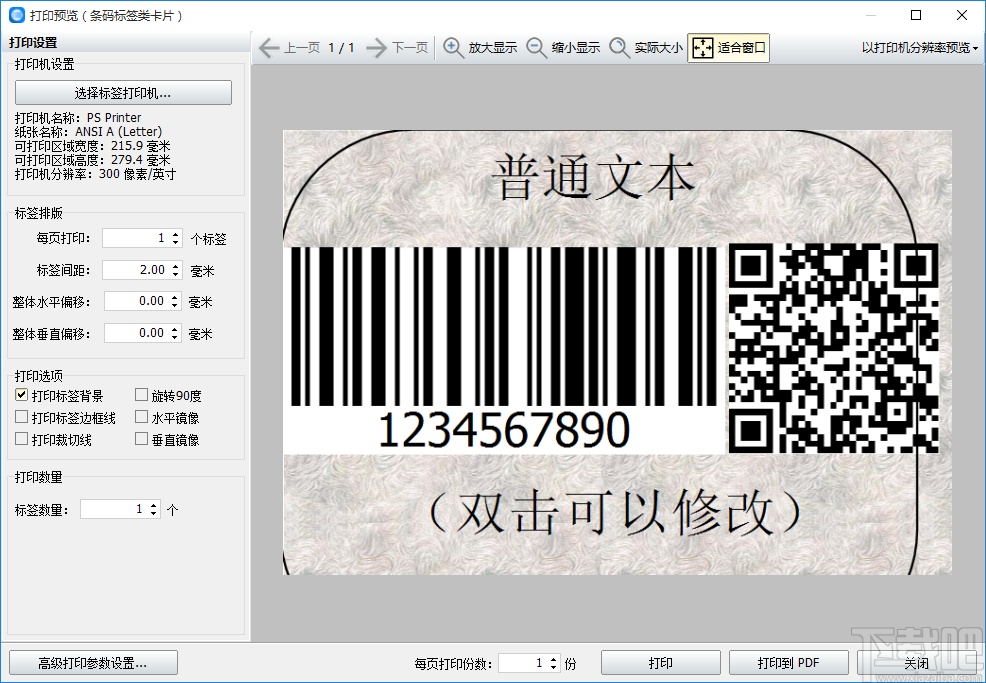986x683 pixels.
Task: Click 双击可以修改 text in preview
Action: click(616, 511)
